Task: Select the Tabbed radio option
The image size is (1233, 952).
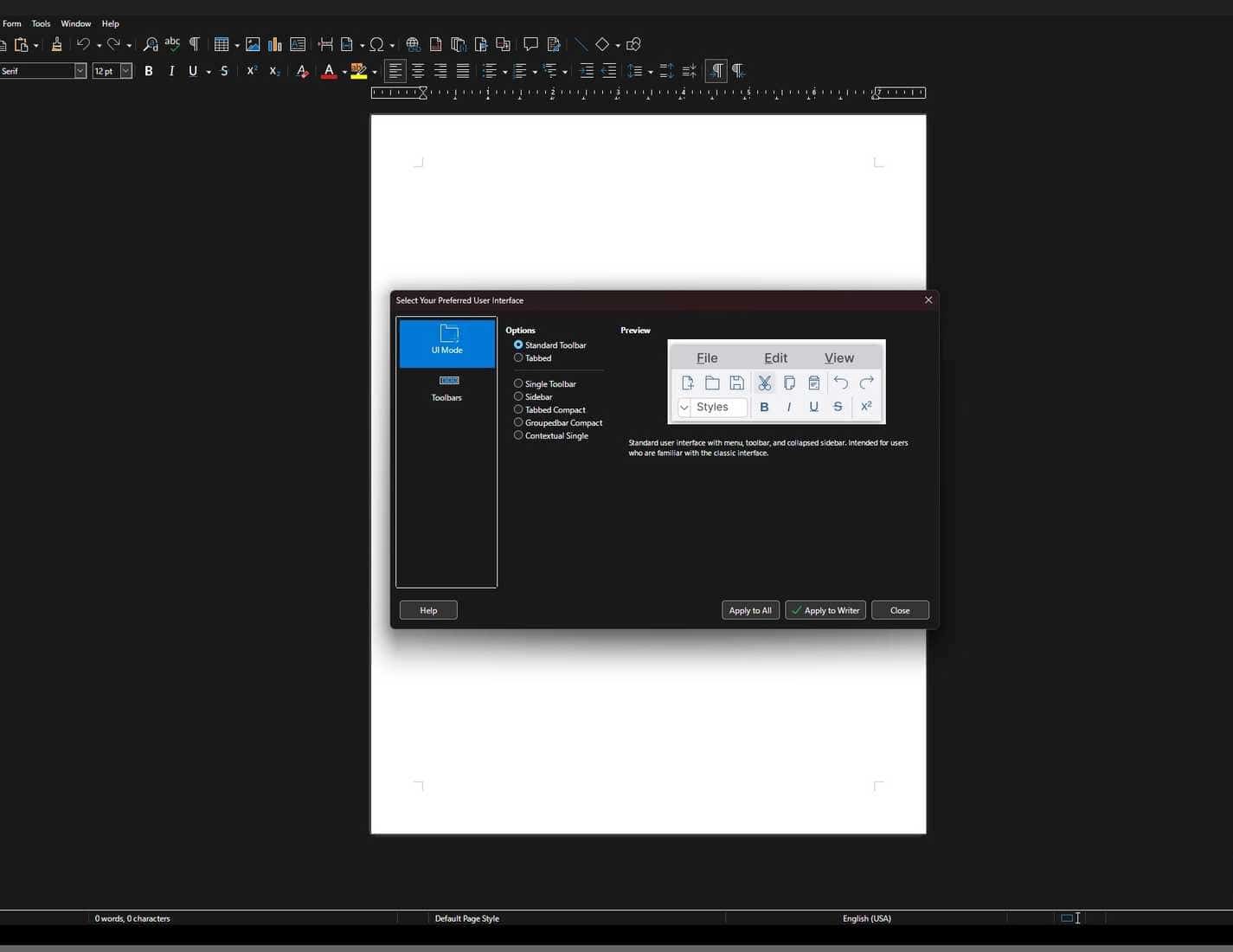Action: pos(533,357)
